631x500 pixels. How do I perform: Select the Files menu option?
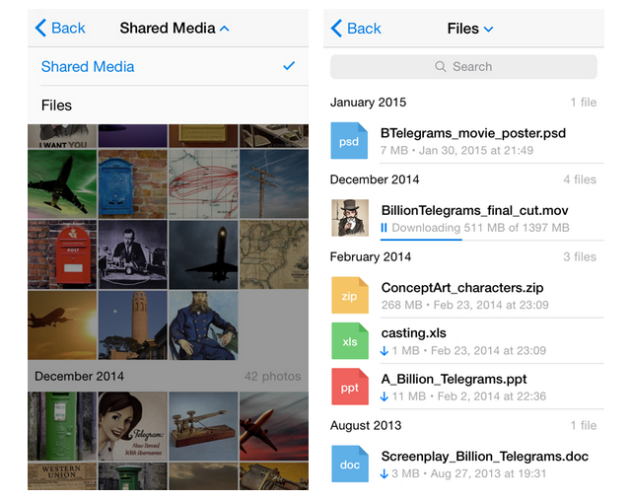click(x=168, y=105)
